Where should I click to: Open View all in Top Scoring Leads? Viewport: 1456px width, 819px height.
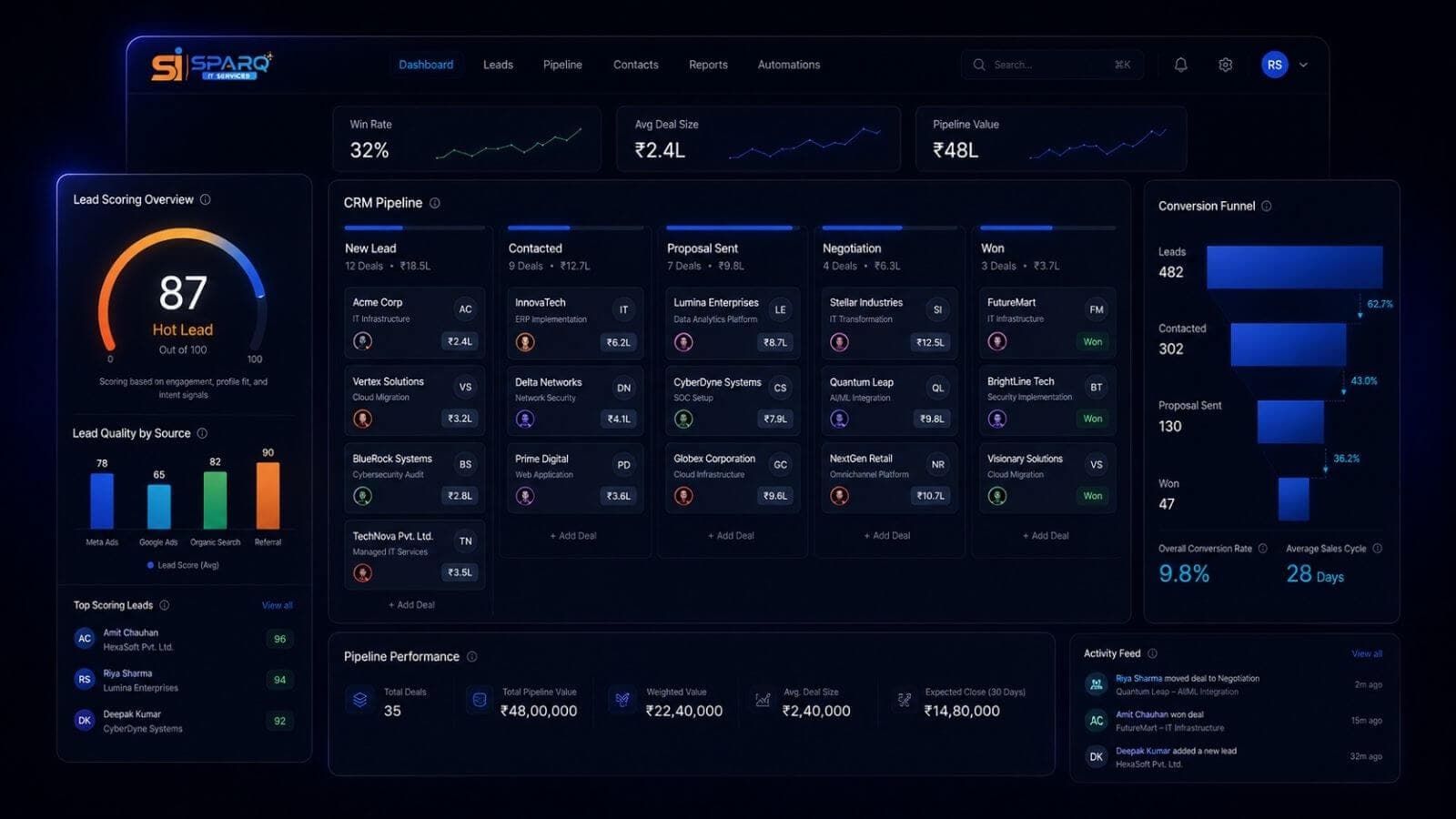pyautogui.click(x=278, y=605)
